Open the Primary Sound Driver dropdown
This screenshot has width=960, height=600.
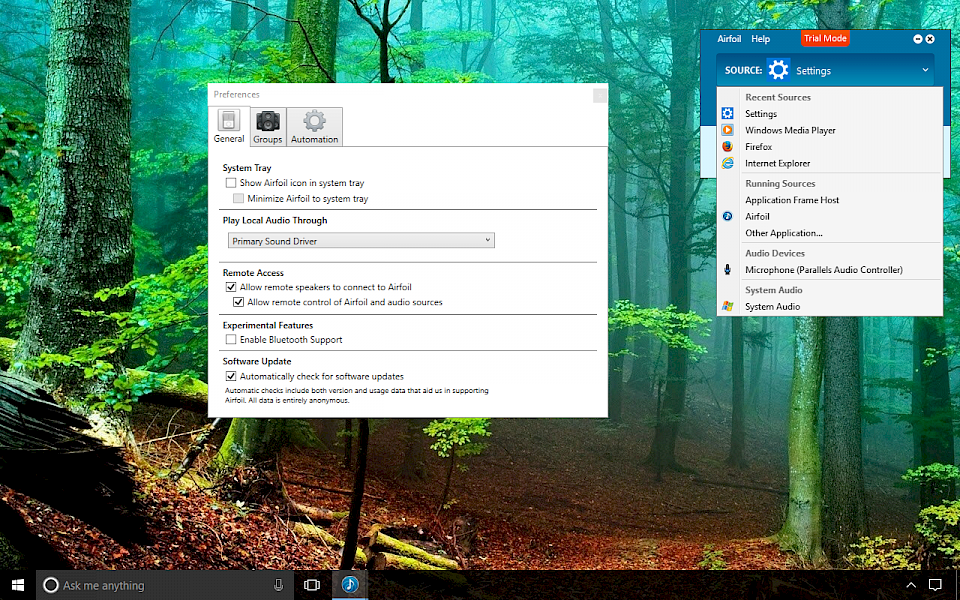pyautogui.click(x=361, y=241)
